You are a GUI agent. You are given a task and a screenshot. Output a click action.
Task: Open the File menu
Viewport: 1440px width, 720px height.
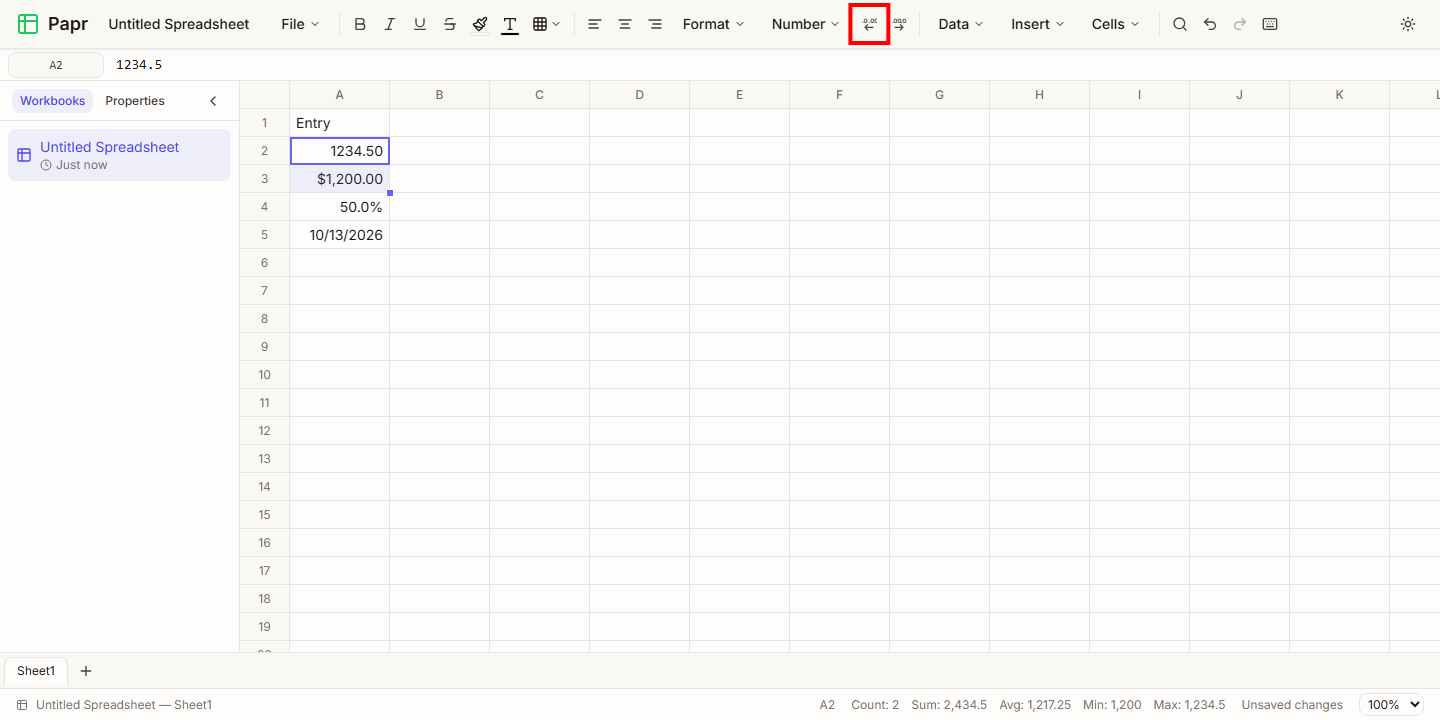(x=300, y=24)
